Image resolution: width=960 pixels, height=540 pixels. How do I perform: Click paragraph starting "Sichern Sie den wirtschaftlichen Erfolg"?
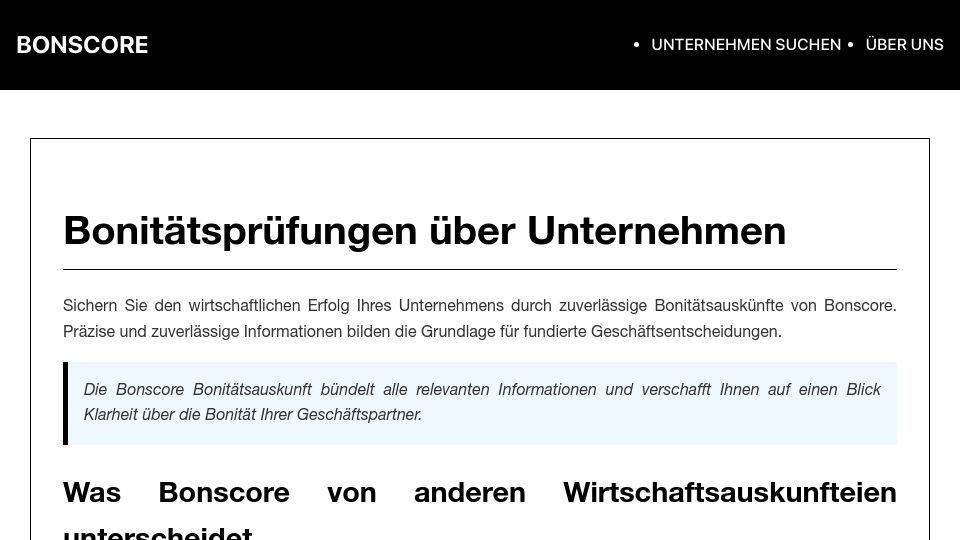(x=480, y=318)
